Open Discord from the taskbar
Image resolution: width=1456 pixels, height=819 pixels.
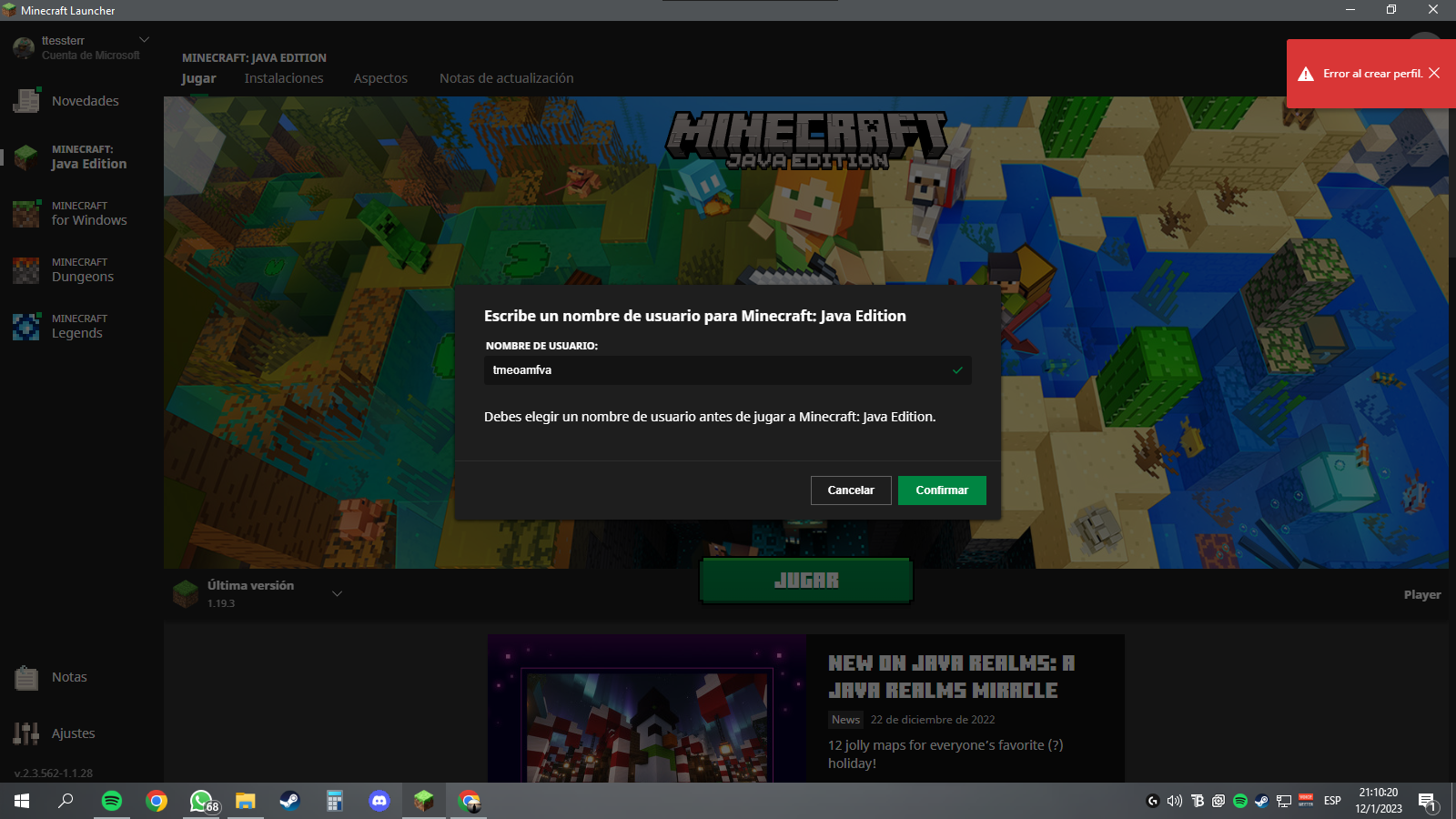[379, 801]
